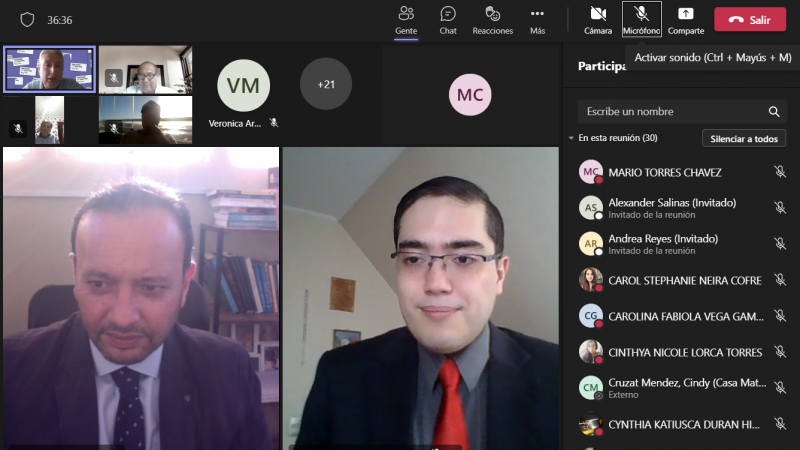Click the AS avatar of Alexander Salinas
The image size is (800, 450).
point(591,208)
